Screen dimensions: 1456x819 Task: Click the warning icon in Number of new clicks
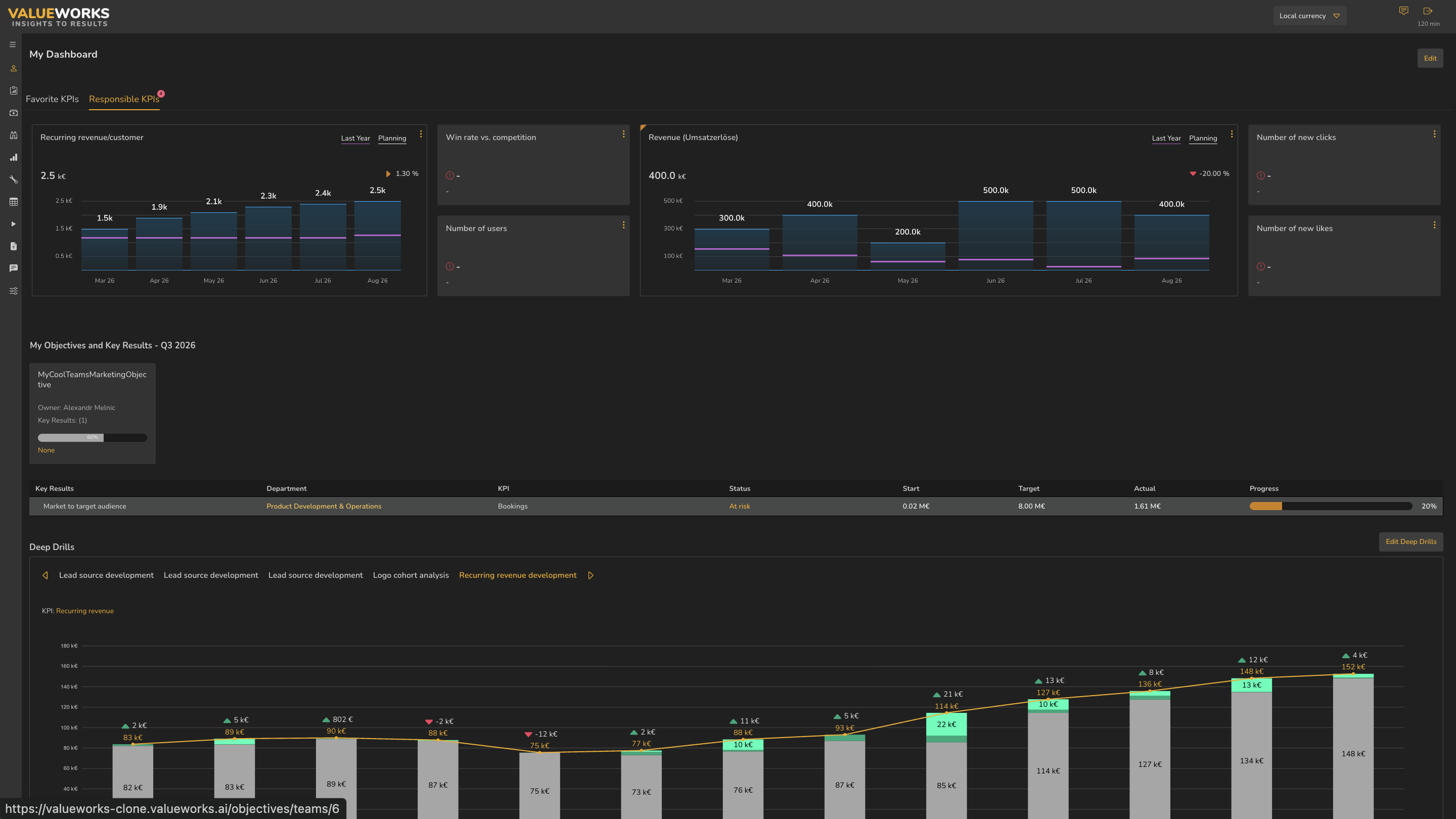click(x=1260, y=176)
